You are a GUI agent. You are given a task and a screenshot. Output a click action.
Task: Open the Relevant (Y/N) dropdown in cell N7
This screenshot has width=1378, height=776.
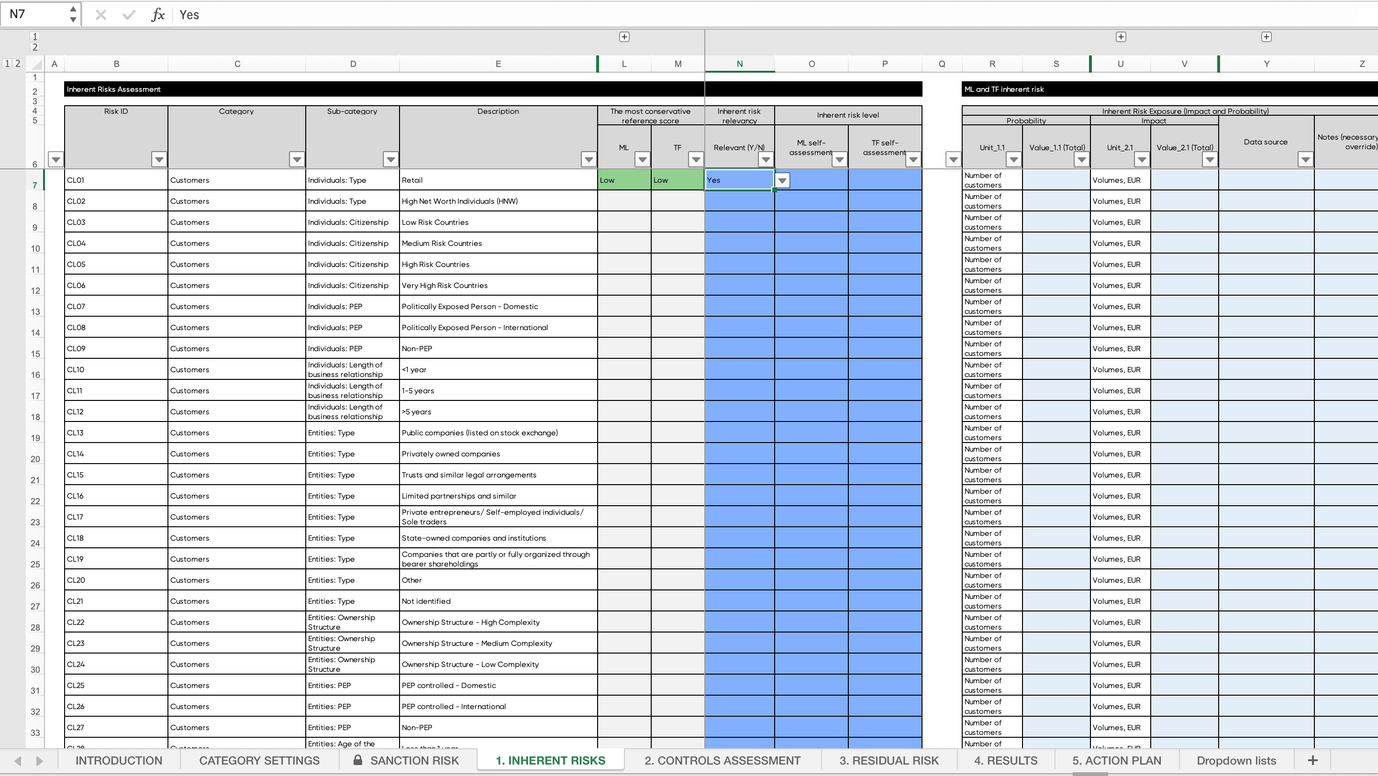(x=782, y=179)
